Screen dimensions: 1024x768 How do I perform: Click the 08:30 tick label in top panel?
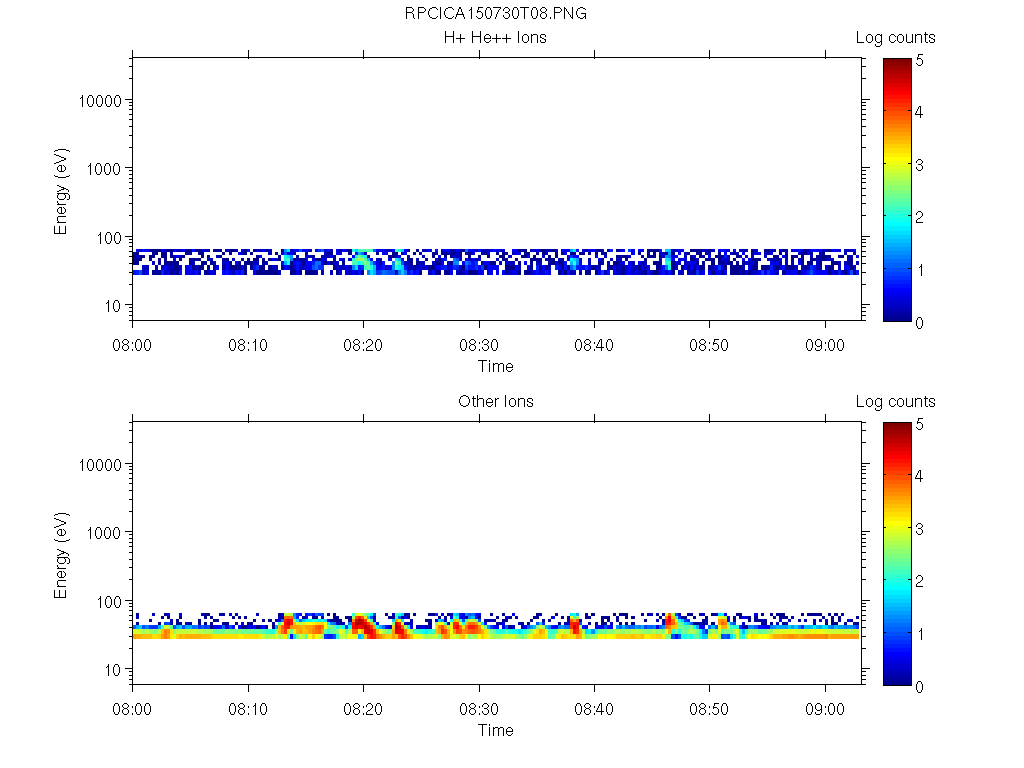pos(479,345)
